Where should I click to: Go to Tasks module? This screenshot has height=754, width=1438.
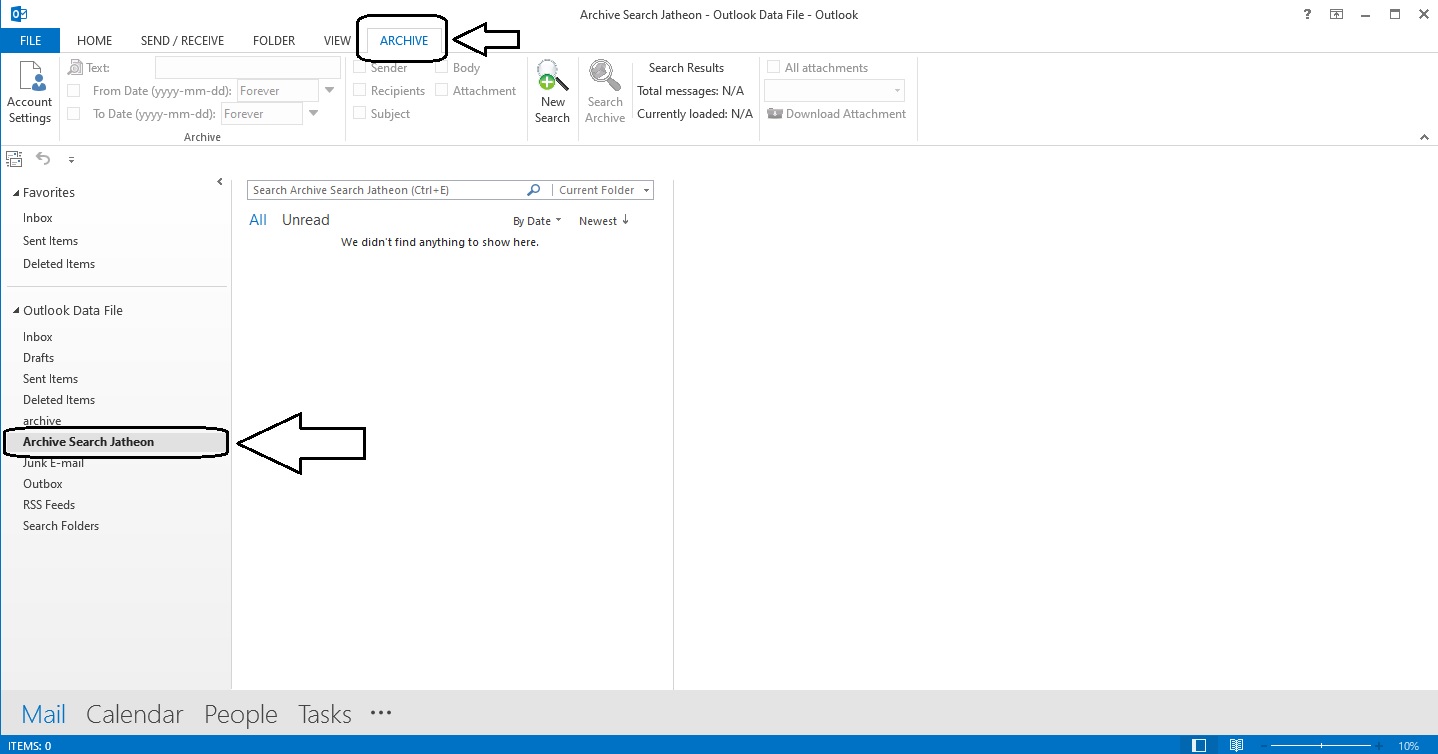[x=325, y=714]
